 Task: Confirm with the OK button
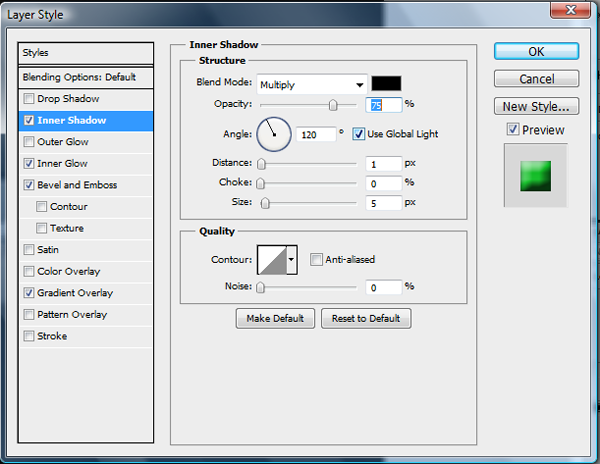[x=536, y=51]
